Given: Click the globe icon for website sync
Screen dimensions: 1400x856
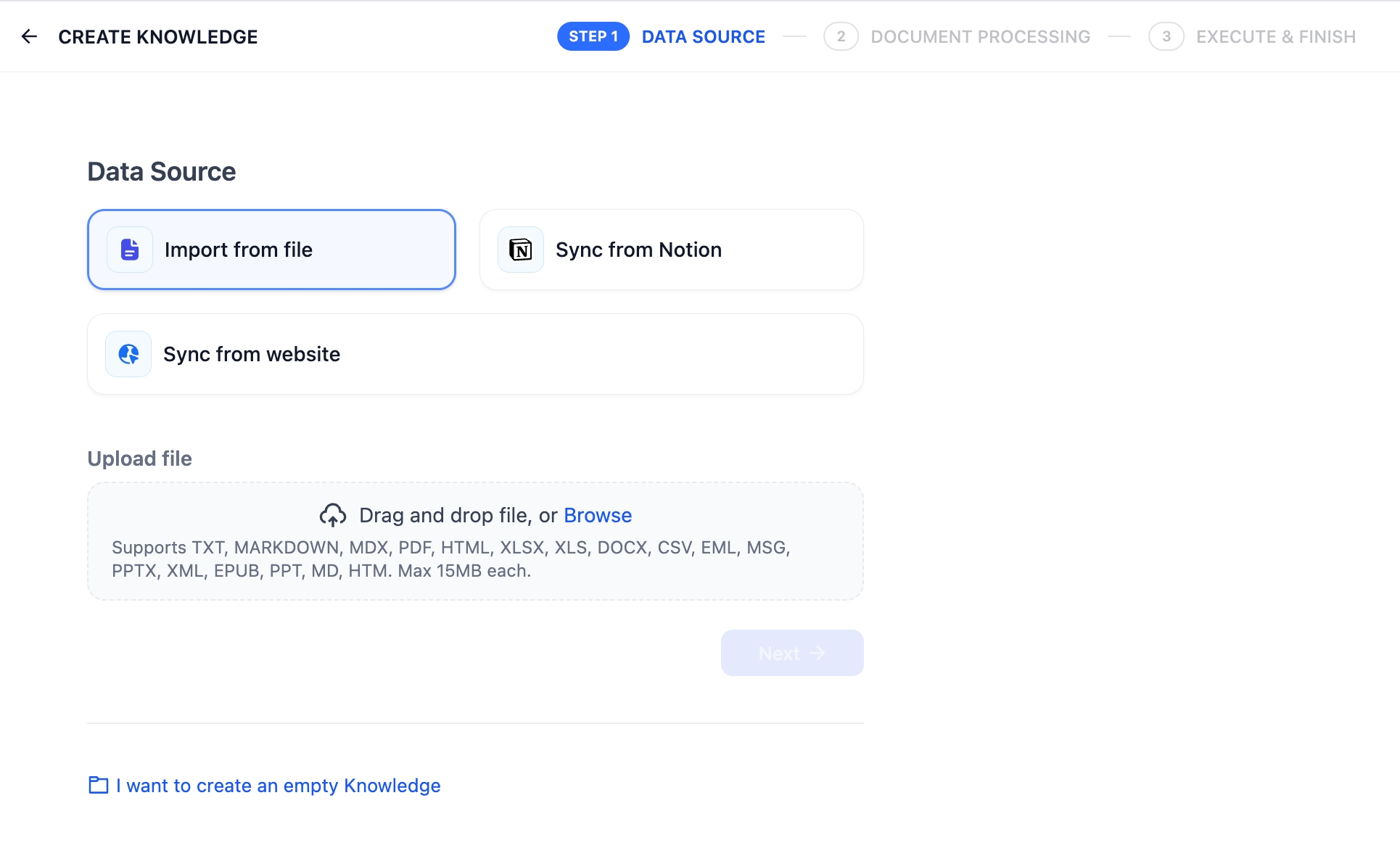Looking at the screenshot, I should 128,354.
